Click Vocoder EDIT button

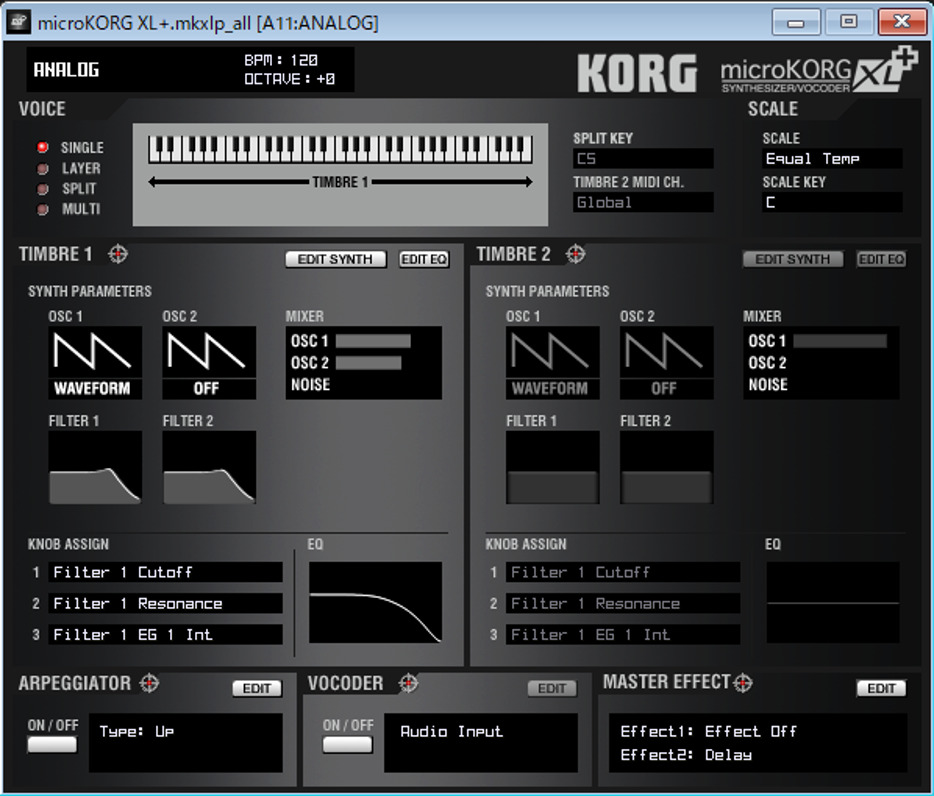click(552, 688)
